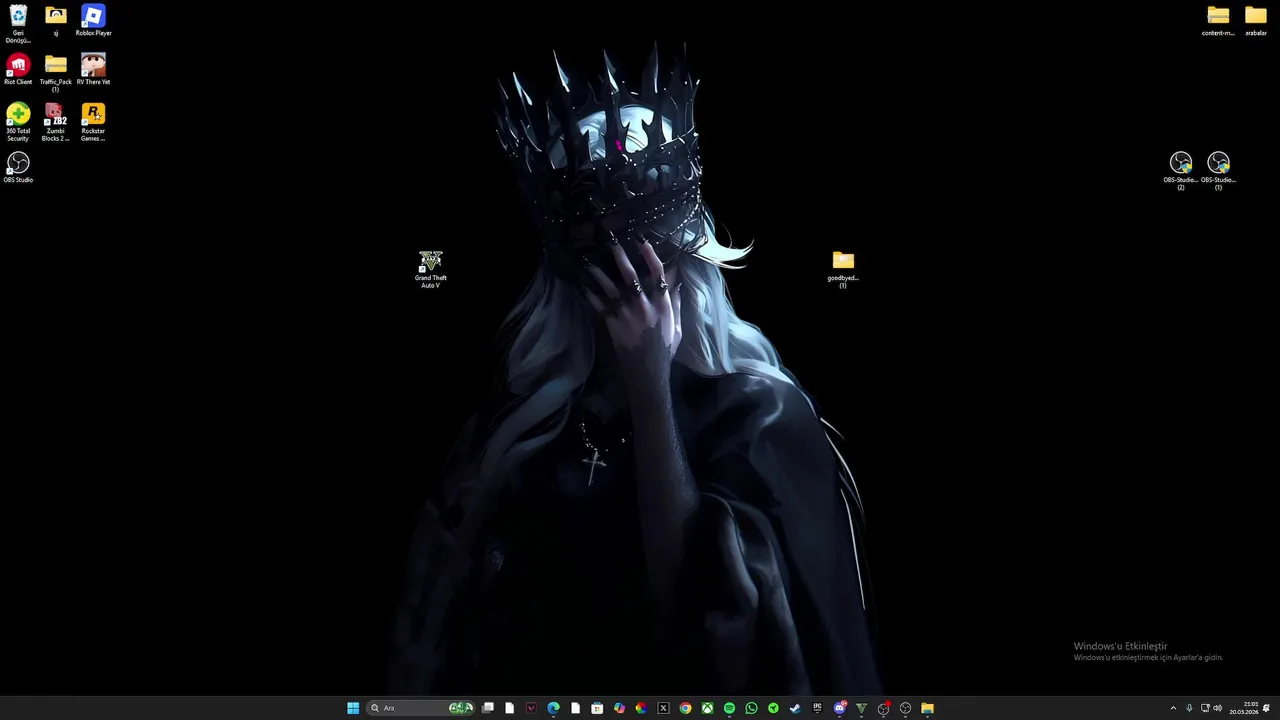Open network status in system tray

tap(1205, 708)
